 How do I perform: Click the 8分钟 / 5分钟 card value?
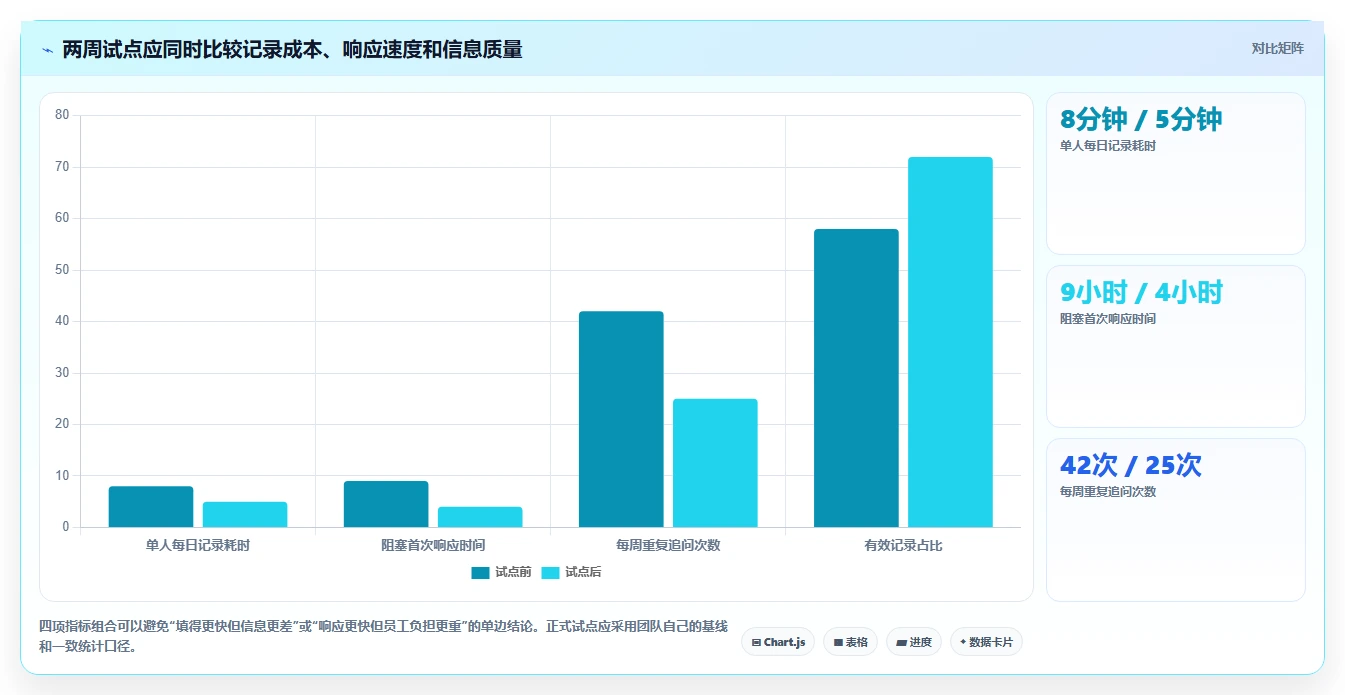coord(1141,119)
